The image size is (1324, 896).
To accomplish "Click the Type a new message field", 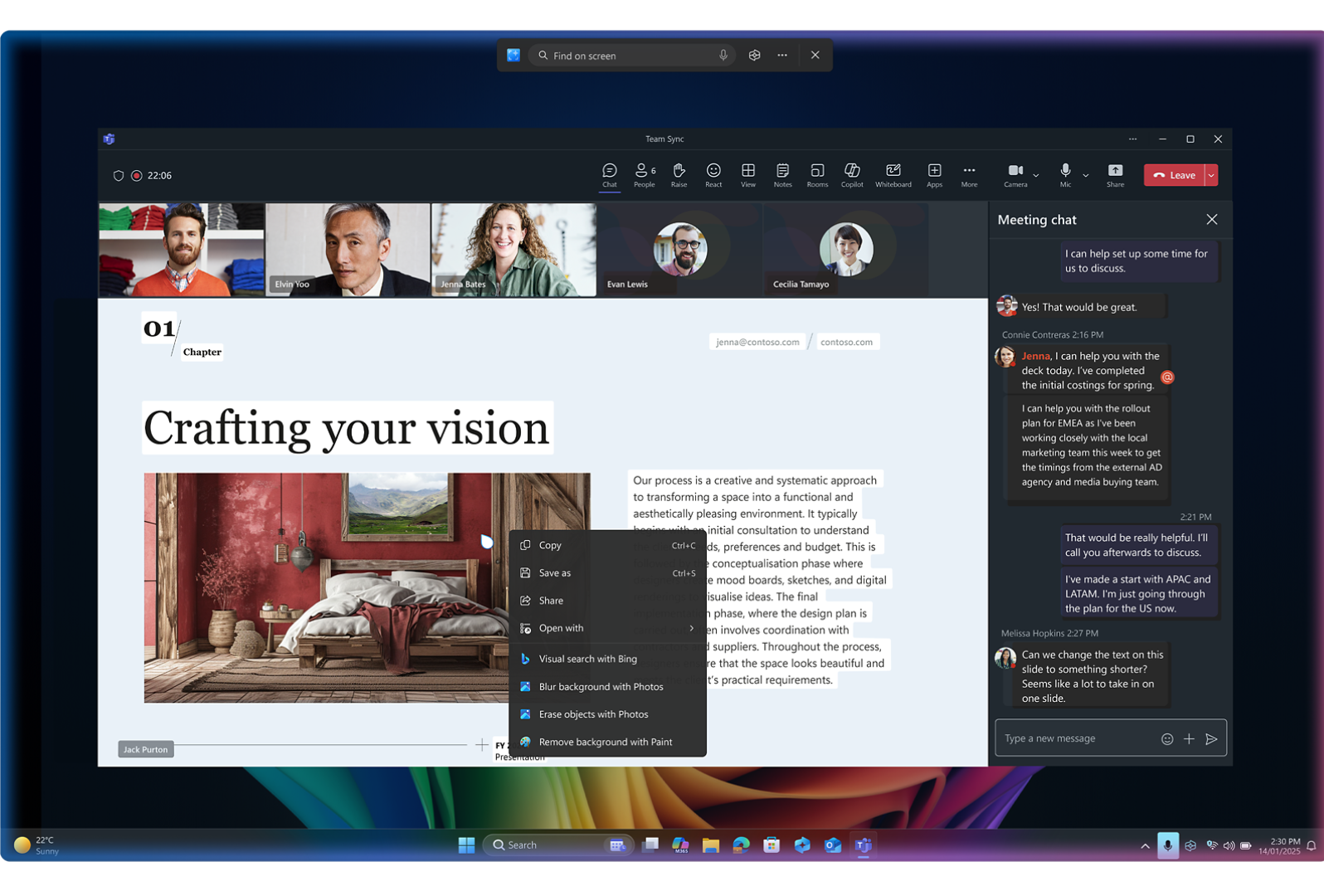I will pos(1077,738).
